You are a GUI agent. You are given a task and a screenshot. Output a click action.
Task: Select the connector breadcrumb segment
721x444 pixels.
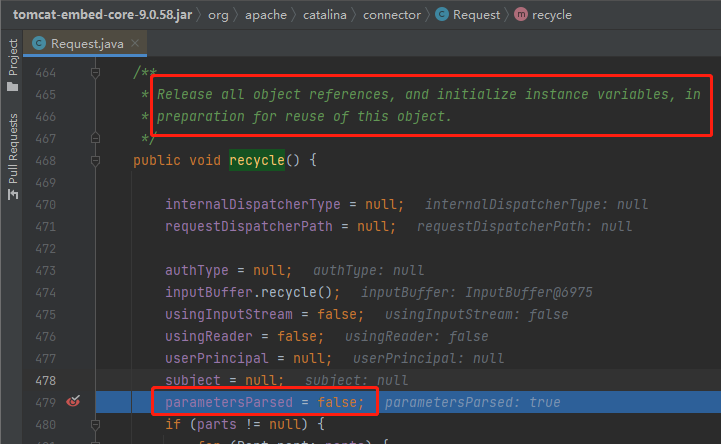pyautogui.click(x=392, y=15)
